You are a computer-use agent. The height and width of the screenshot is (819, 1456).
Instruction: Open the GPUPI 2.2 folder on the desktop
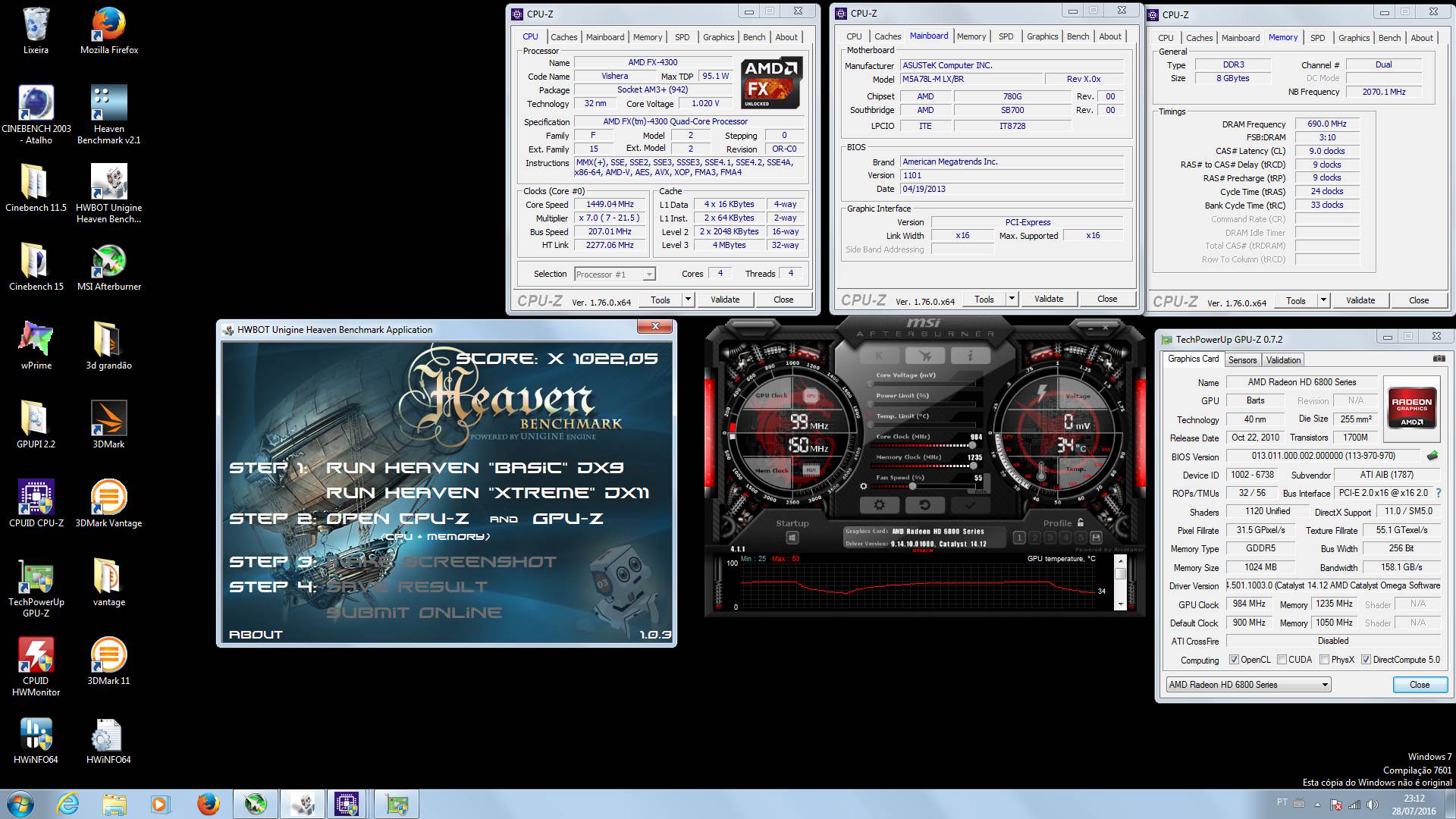[36, 425]
